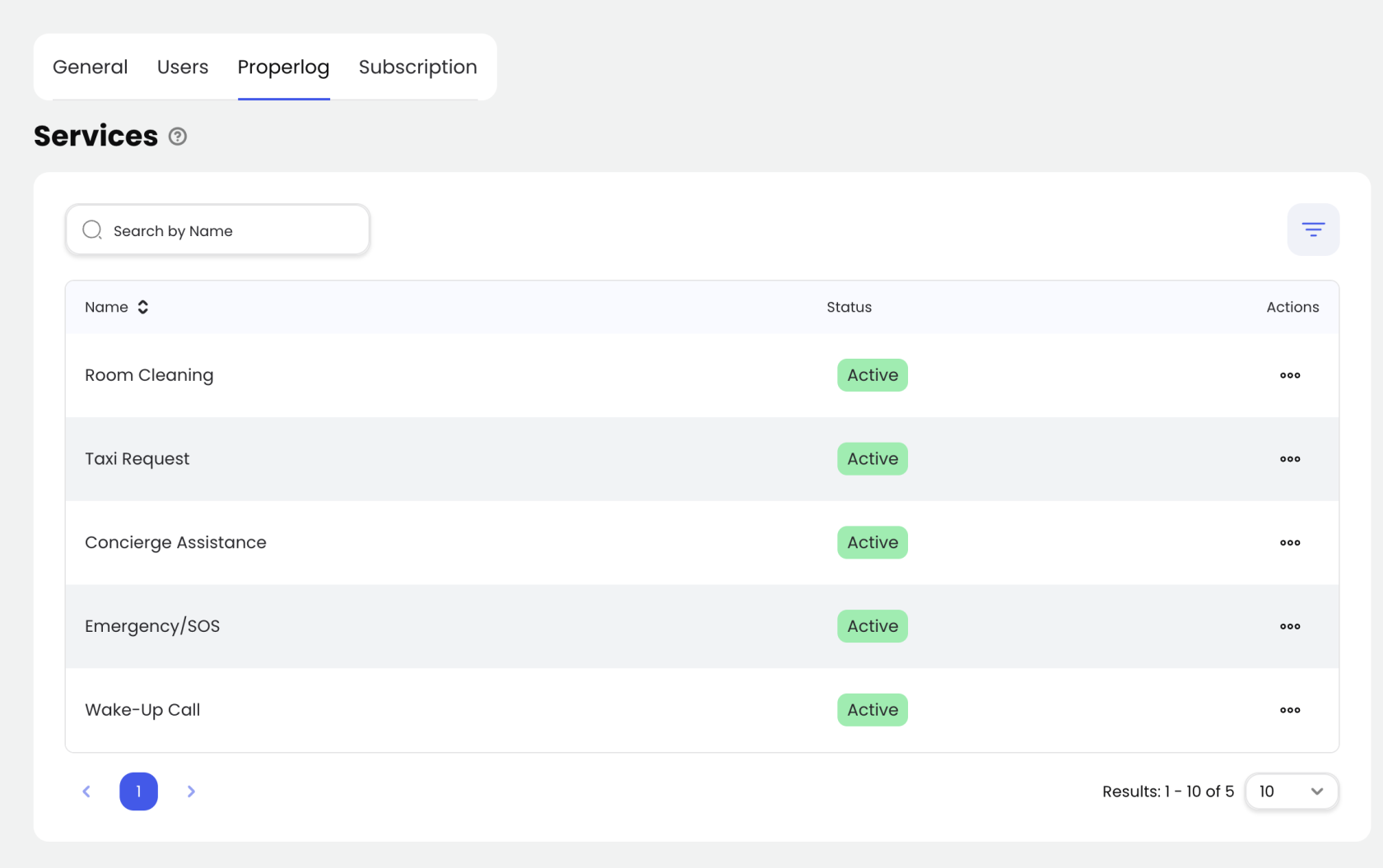
Task: Click the Active status of Room Cleaning
Action: tap(873, 375)
